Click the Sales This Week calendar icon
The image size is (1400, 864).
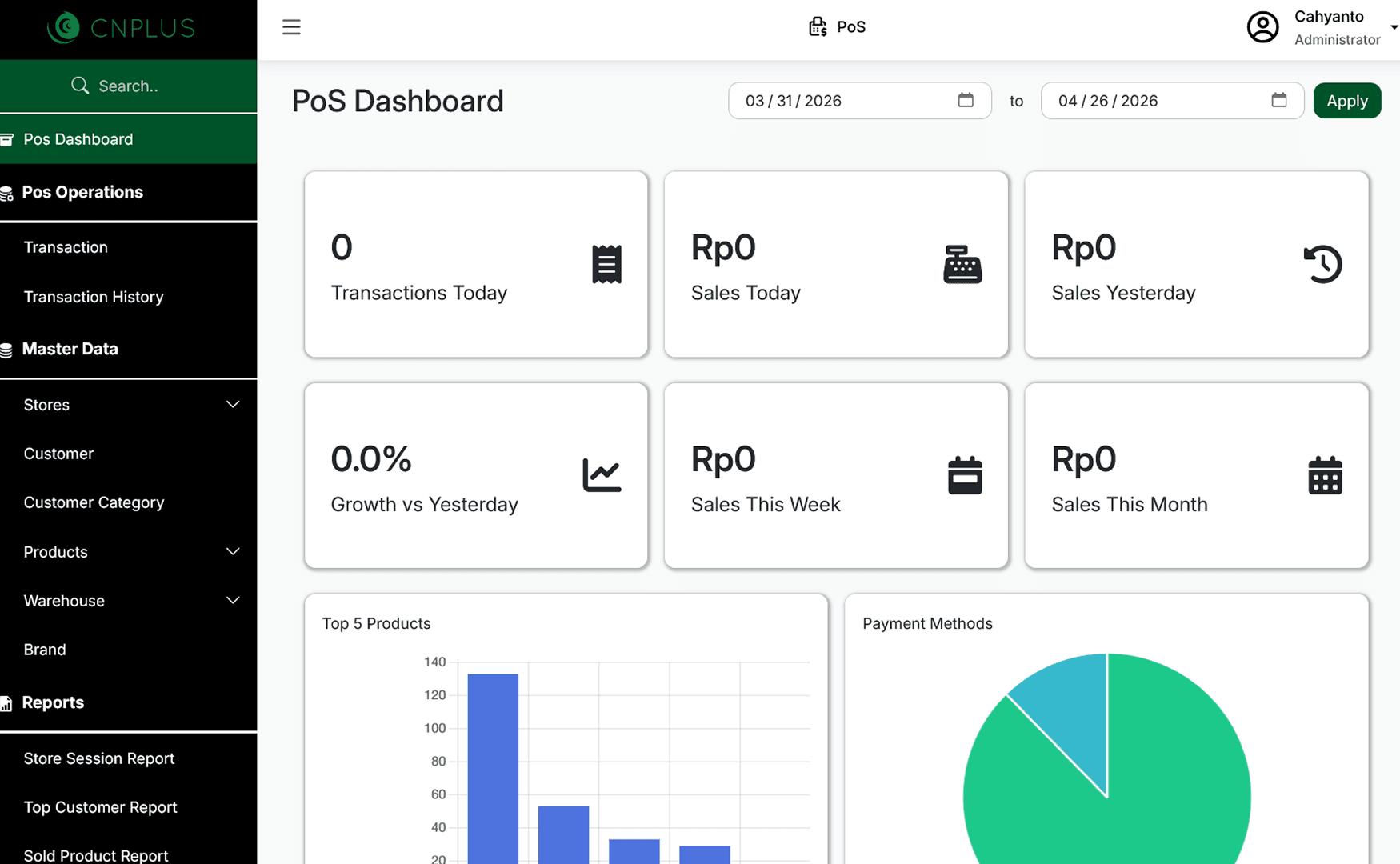pyautogui.click(x=965, y=475)
